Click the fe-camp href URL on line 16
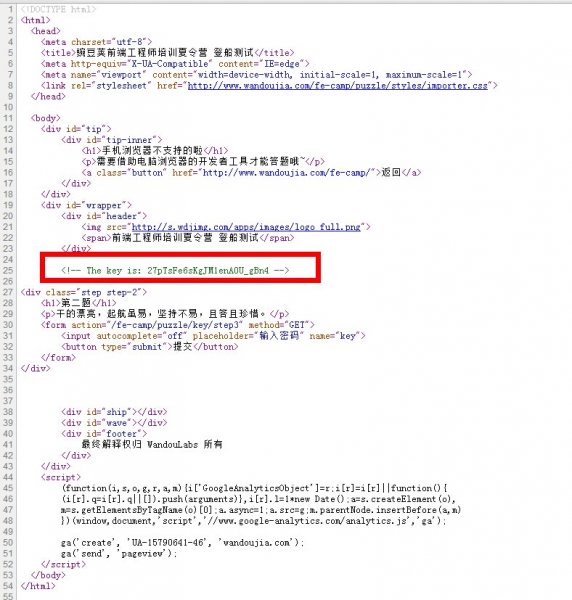 click(286, 173)
